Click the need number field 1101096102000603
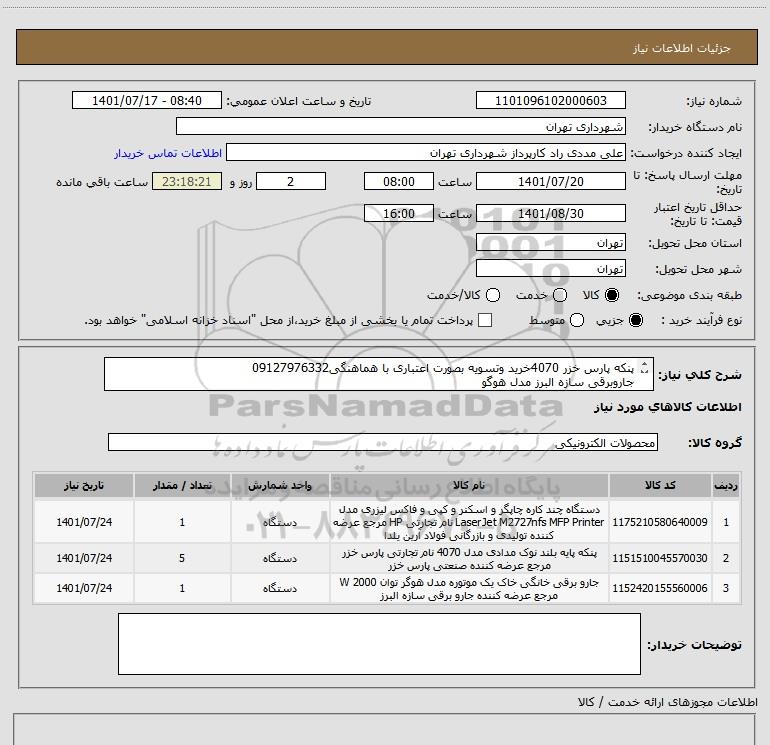The width and height of the screenshot is (770, 745). 550,100
